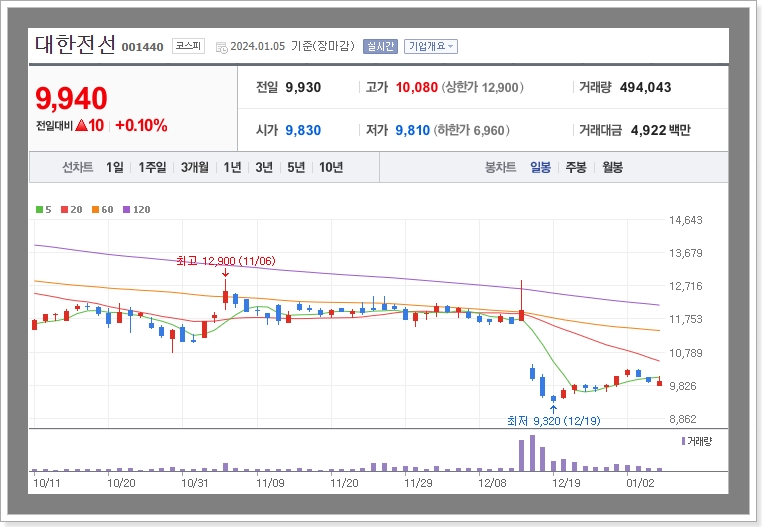Image resolution: width=762 pixels, height=527 pixels.
Task: Click the stock code 001440
Action: [x=142, y=47]
